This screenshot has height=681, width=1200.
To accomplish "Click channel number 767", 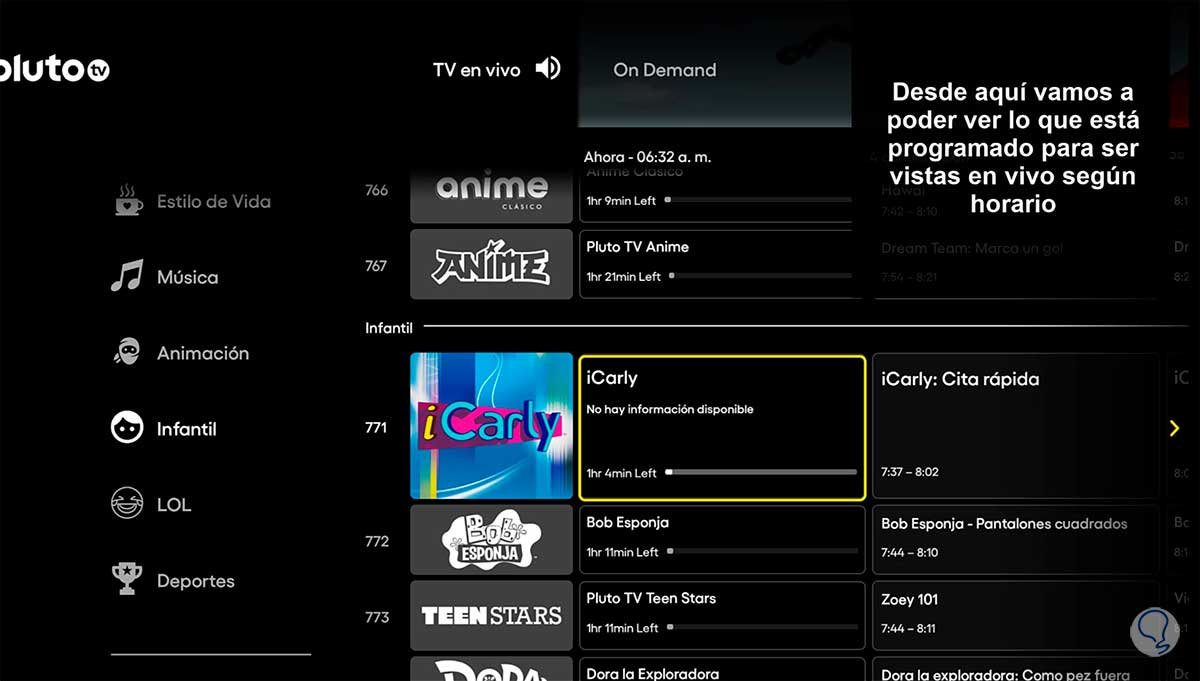I will [376, 266].
